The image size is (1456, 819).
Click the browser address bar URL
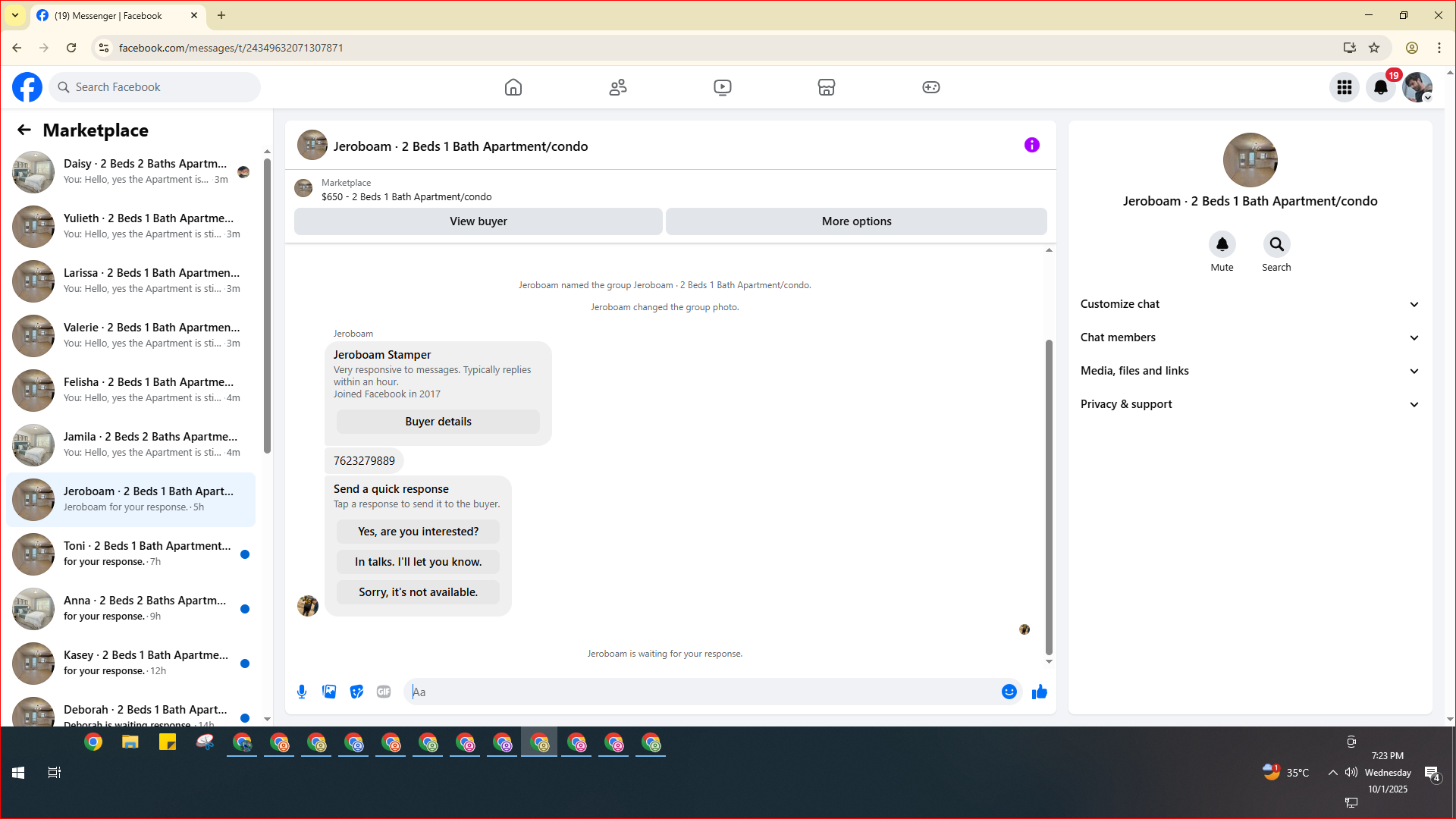(231, 48)
